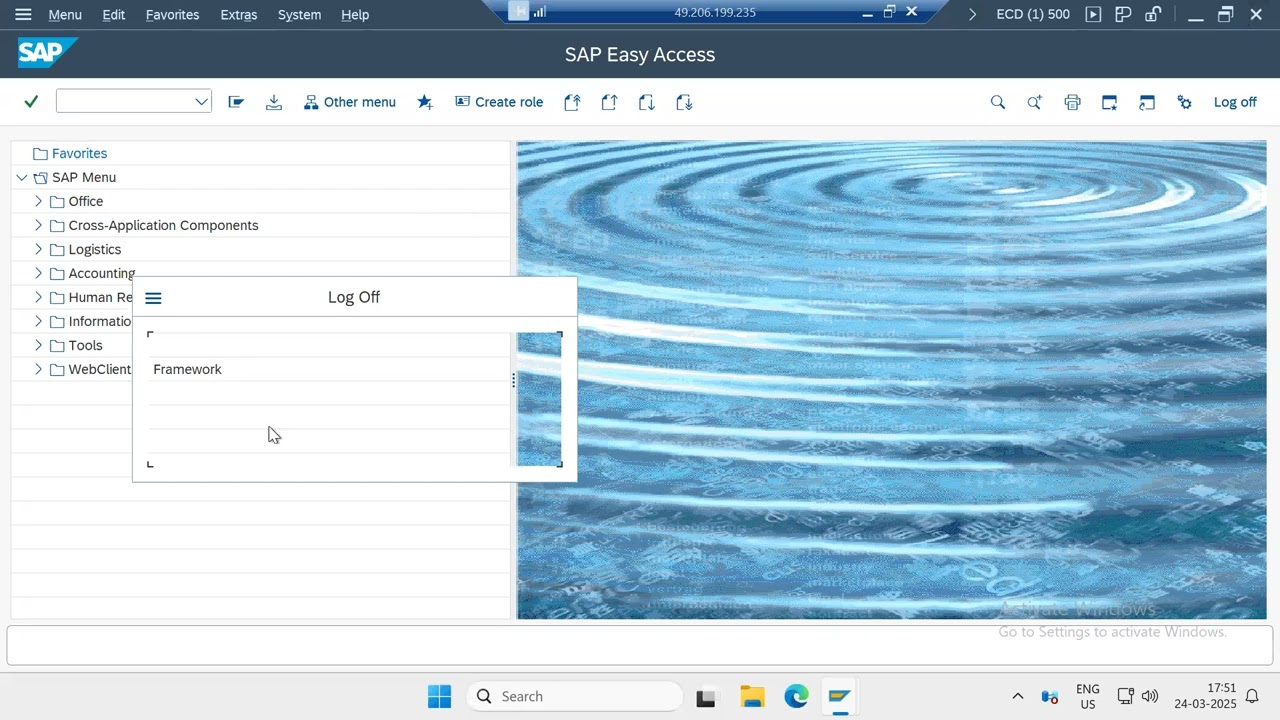Screen dimensions: 1280x720
Task: Click the splitter handle in Log Off dialog
Action: click(513, 380)
